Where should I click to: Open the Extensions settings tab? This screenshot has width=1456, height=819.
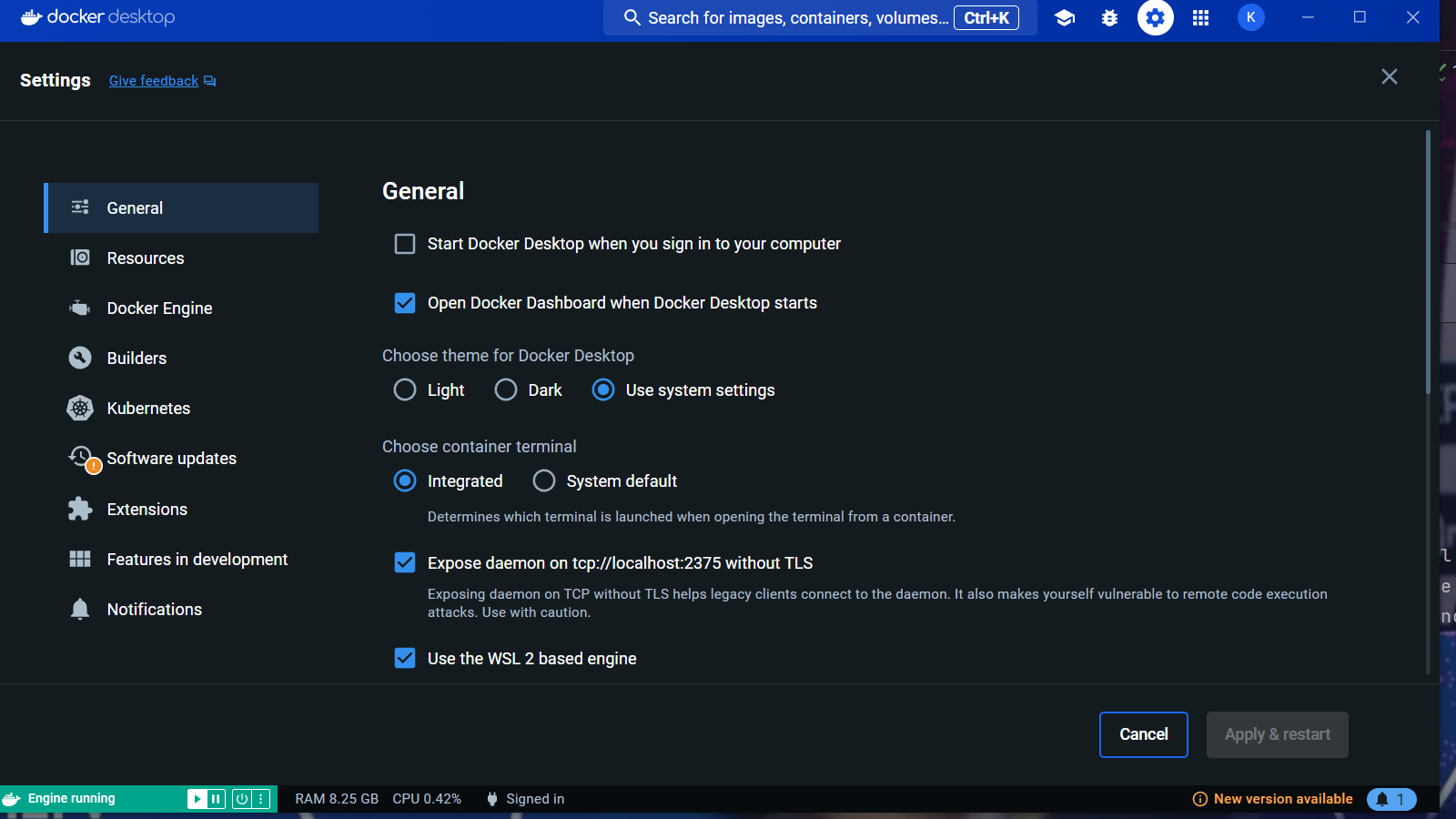[181, 509]
